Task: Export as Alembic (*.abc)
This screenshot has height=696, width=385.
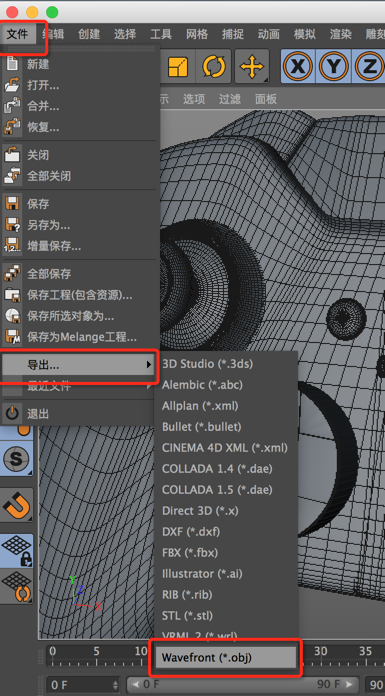Action: (226, 385)
